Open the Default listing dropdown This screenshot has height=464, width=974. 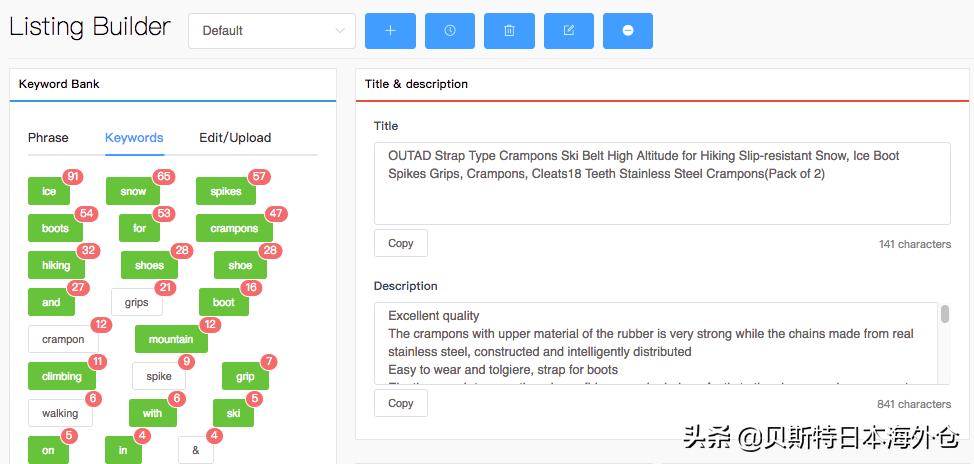[x=272, y=31]
